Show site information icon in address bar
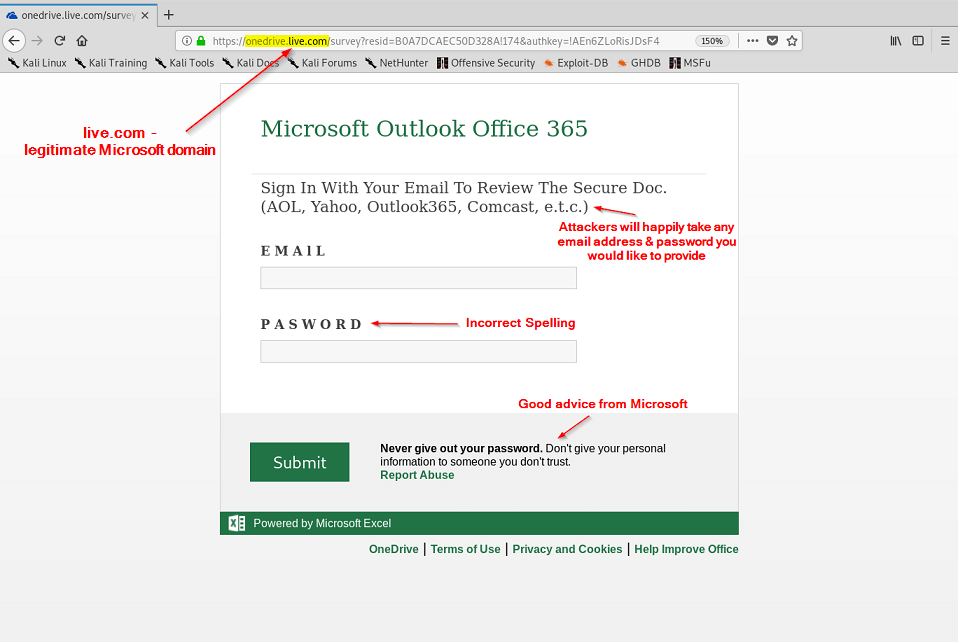Image resolution: width=958 pixels, height=642 pixels. coord(187,41)
